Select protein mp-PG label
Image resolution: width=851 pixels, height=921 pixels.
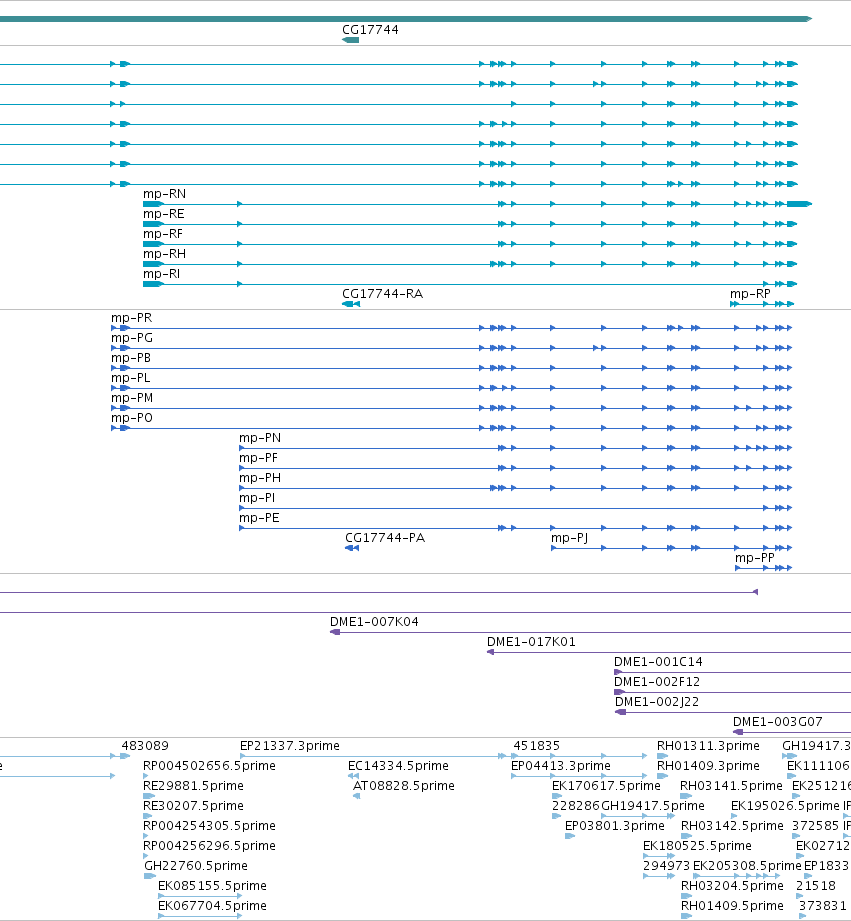[132, 338]
